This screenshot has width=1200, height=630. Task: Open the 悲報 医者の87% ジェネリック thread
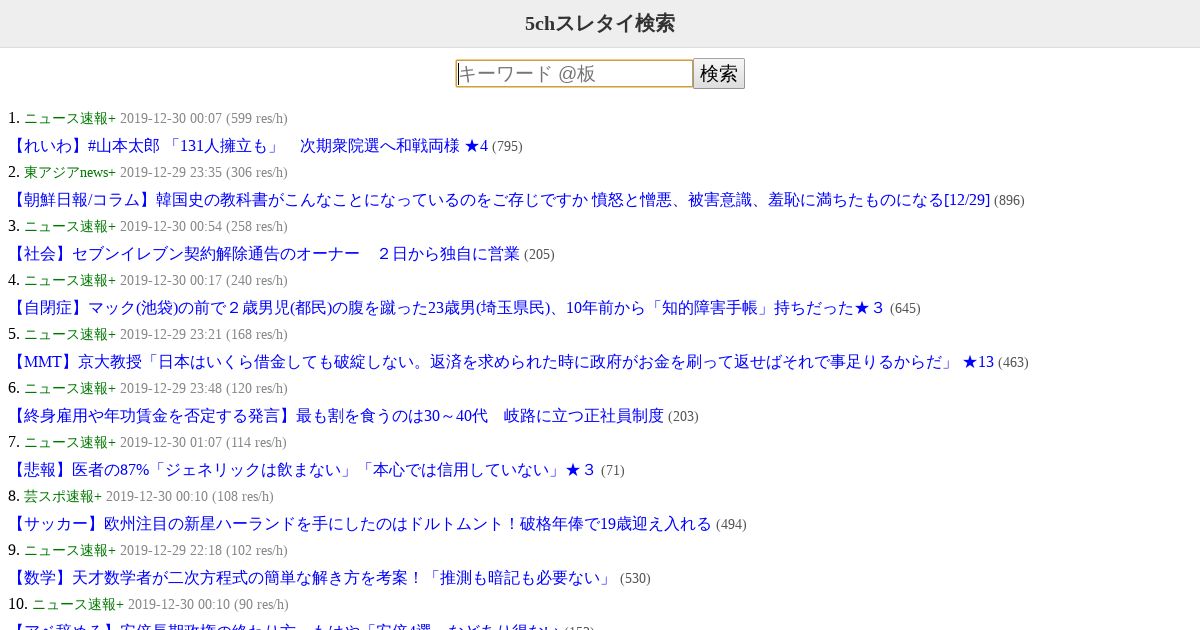point(302,470)
